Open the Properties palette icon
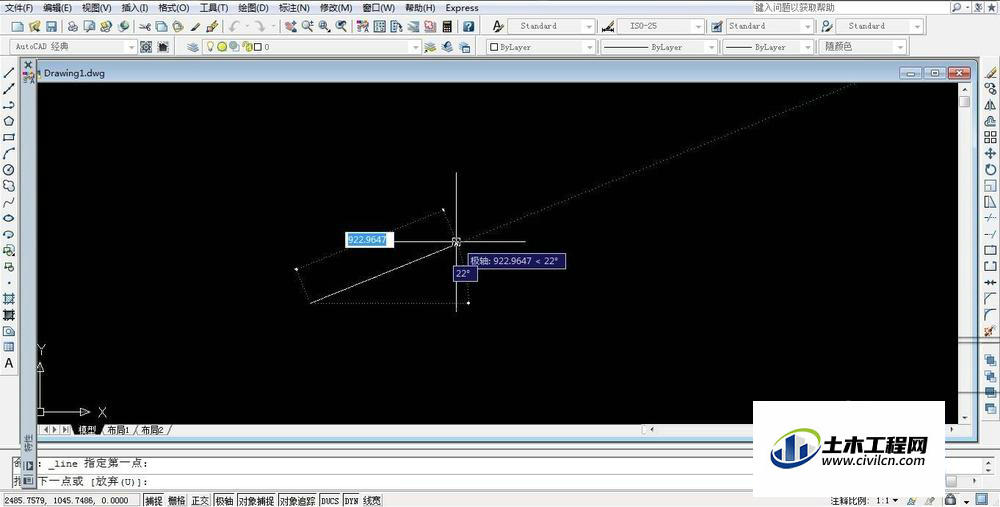1000x507 pixels. tap(363, 26)
